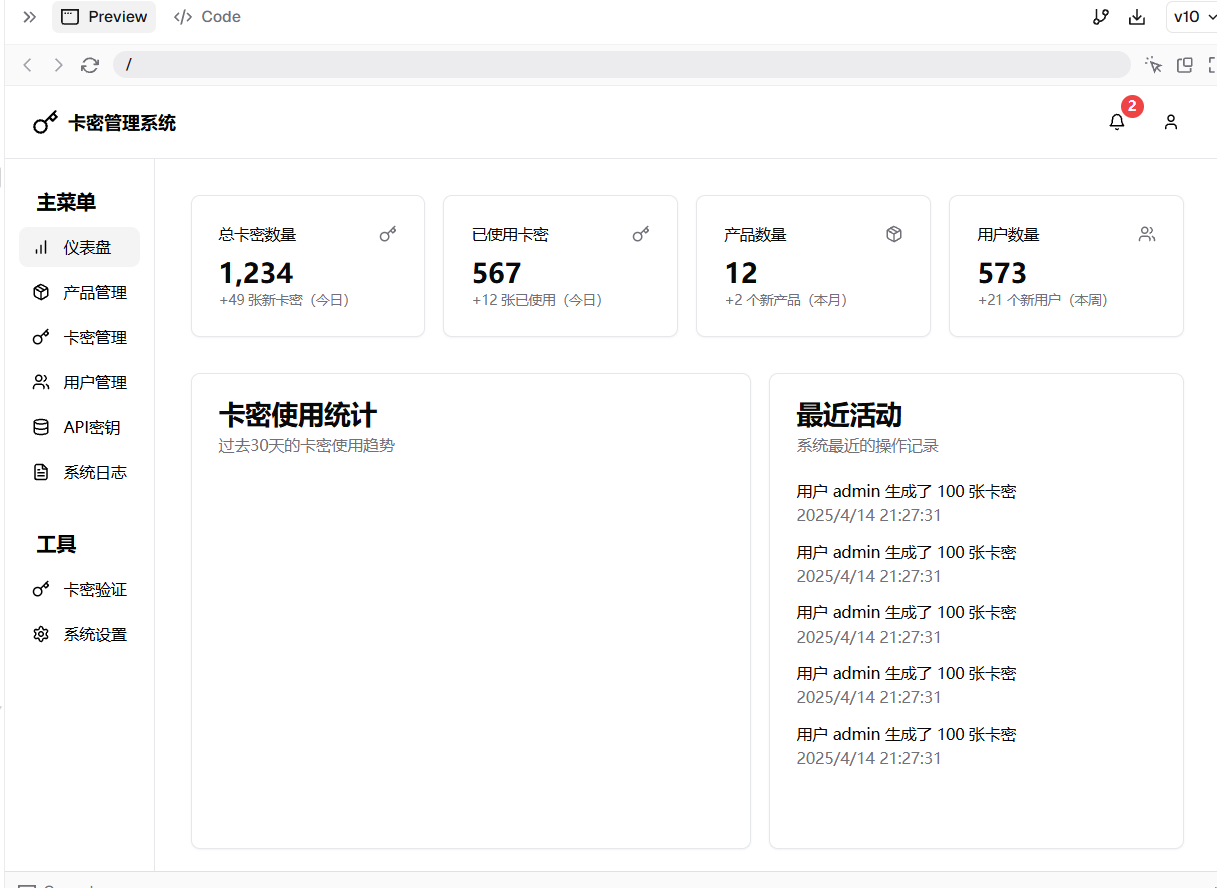Viewport: 1217px width, 888px height.
Task: Click the 567 used cards value
Action: pos(497,273)
